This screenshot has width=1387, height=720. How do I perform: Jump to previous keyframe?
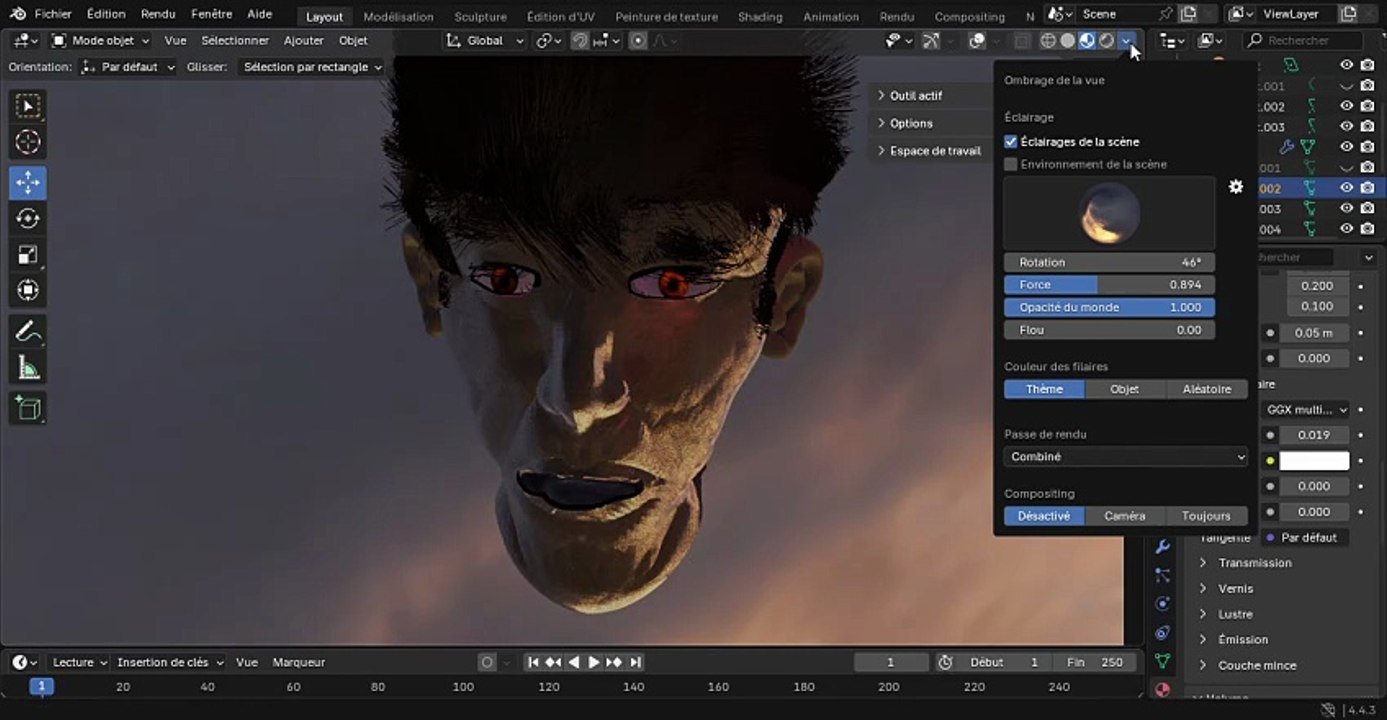click(553, 662)
